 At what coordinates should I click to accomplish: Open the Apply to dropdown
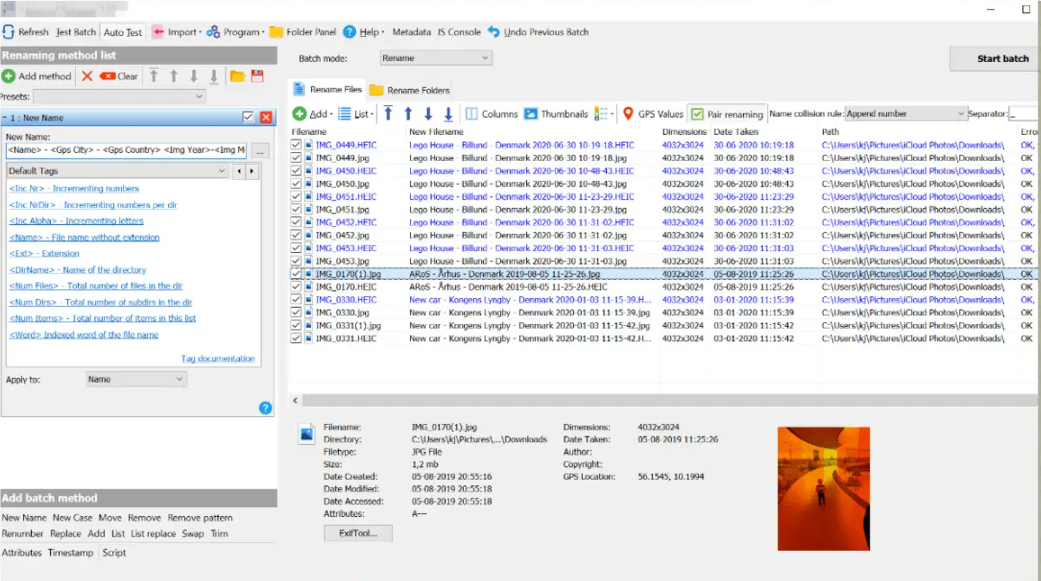[136, 379]
